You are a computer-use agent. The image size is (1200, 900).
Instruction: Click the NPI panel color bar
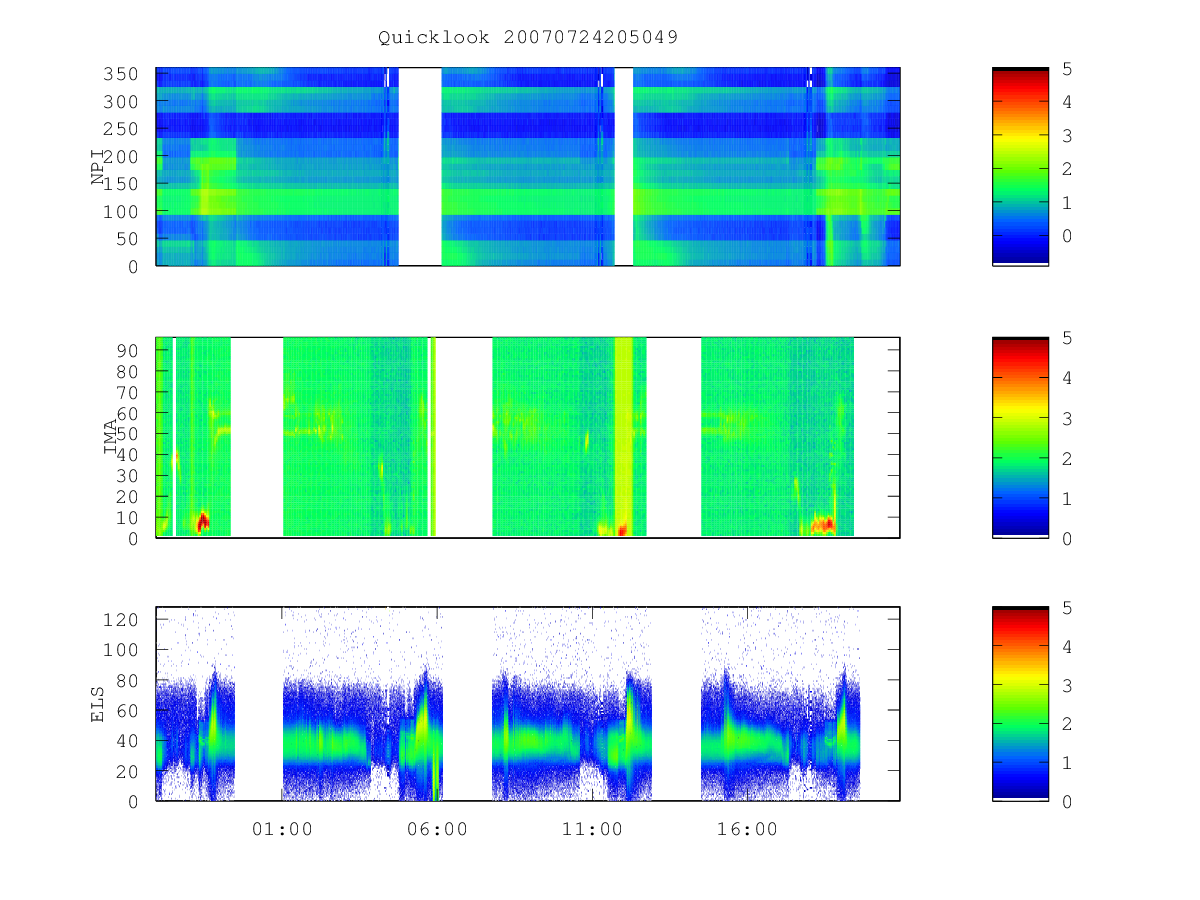pyautogui.click(x=1020, y=167)
